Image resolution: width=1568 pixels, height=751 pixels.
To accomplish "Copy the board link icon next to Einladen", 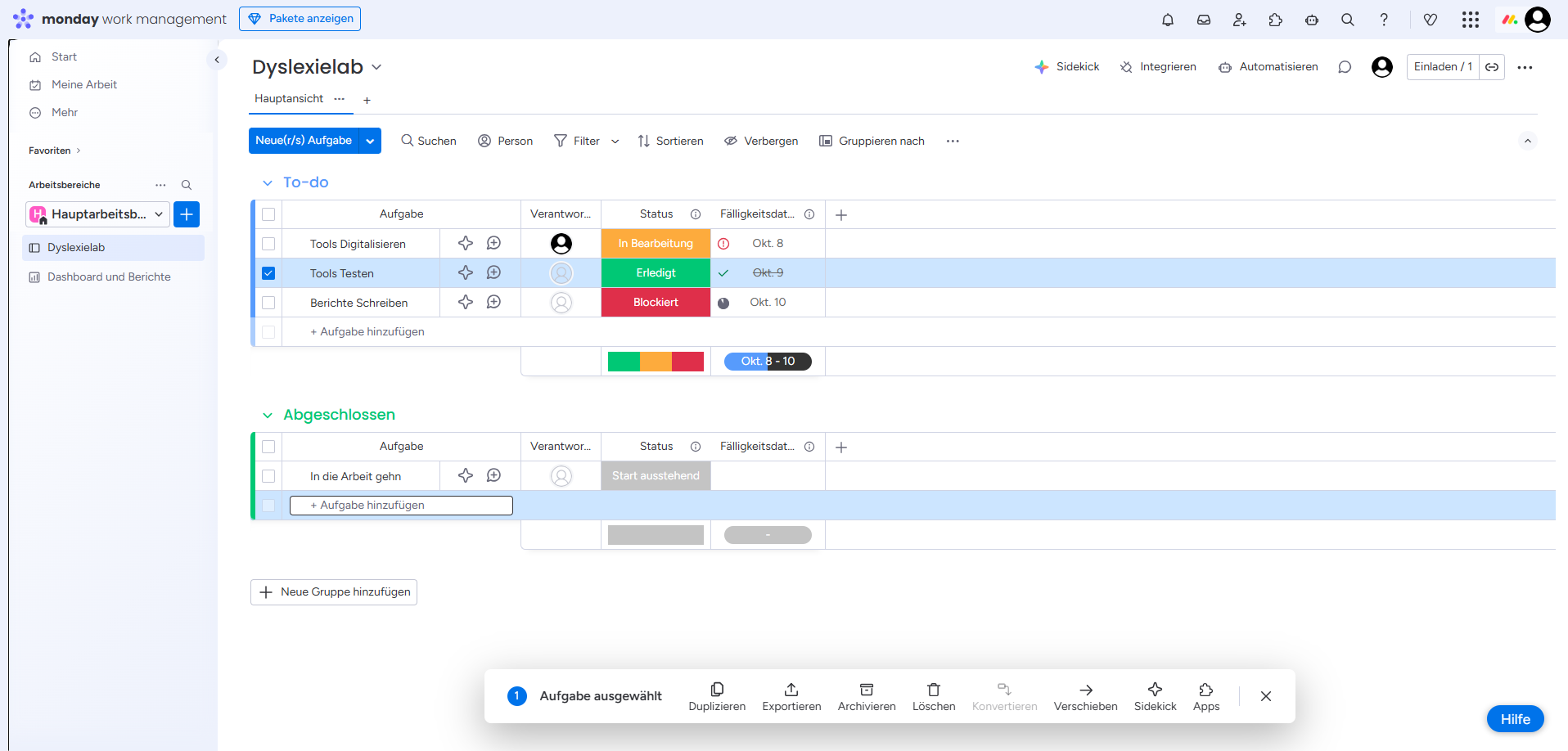I will tap(1492, 67).
